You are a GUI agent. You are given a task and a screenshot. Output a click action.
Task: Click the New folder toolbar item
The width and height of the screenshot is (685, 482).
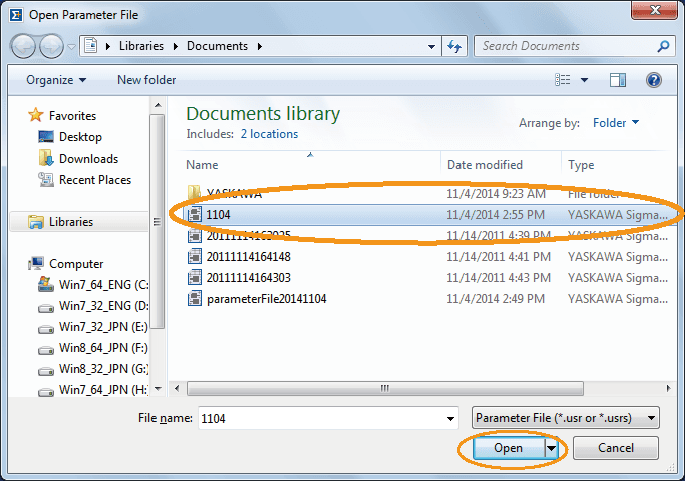click(146, 80)
